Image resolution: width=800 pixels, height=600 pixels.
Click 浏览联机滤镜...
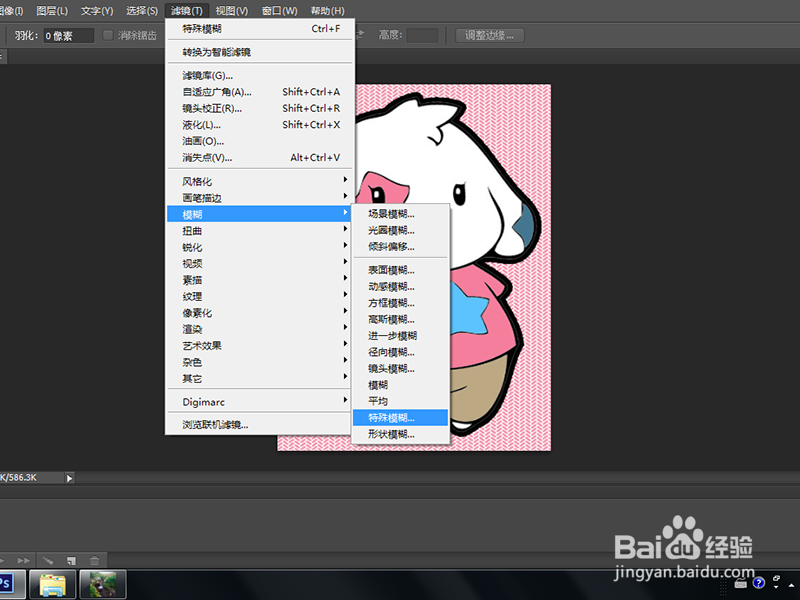pos(260,424)
